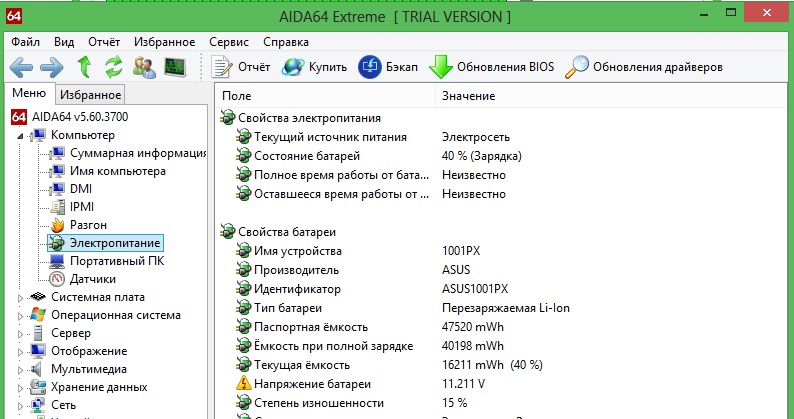
Task: Expand the Отображение node
Action: coord(20,352)
